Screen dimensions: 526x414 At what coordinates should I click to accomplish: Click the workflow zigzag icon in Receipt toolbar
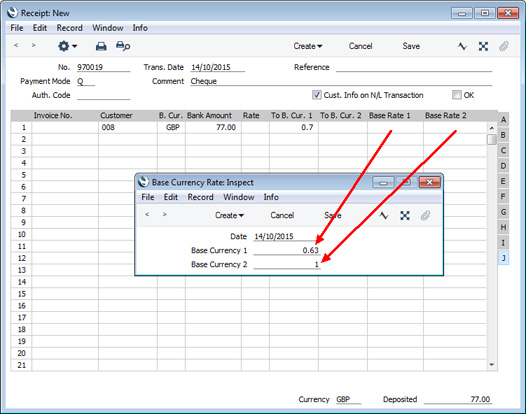pos(462,46)
